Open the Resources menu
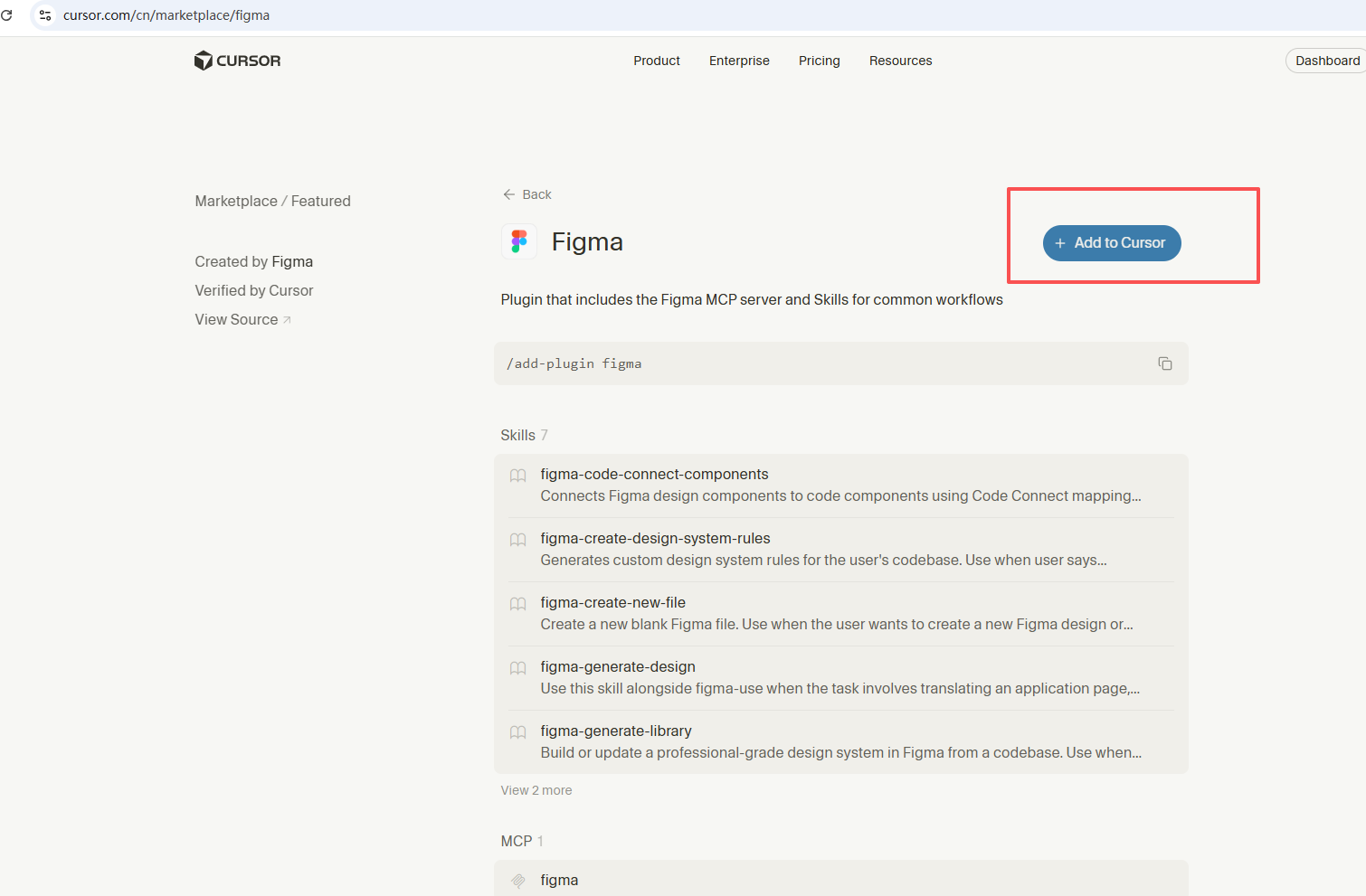 (x=901, y=61)
